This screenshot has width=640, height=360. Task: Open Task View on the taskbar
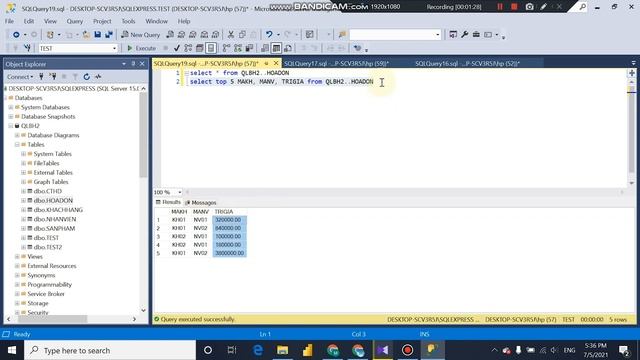pyautogui.click(x=232, y=350)
